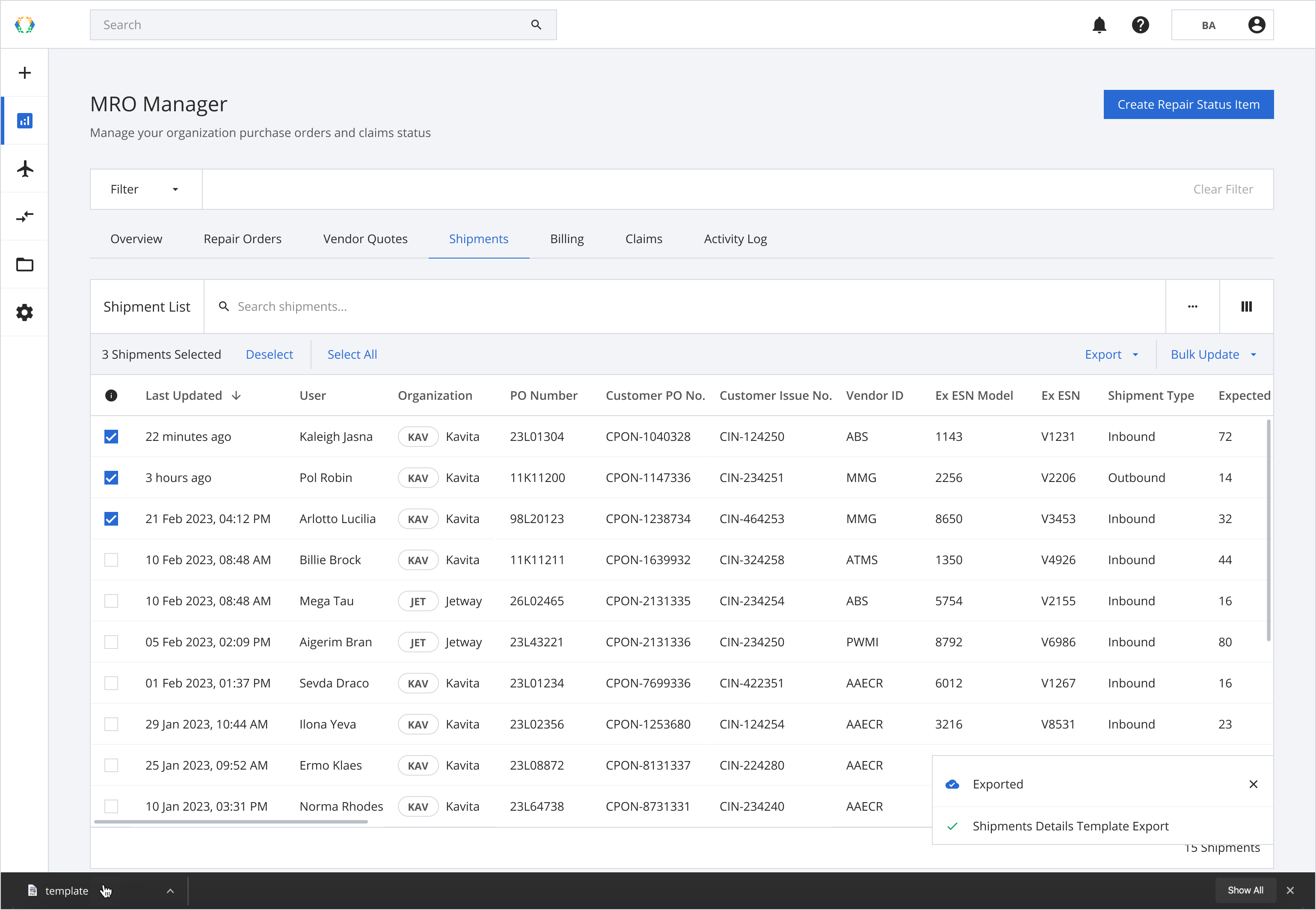This screenshot has height=910, width=1316.
Task: Expand the Bulk Update dropdown
Action: coord(1214,355)
